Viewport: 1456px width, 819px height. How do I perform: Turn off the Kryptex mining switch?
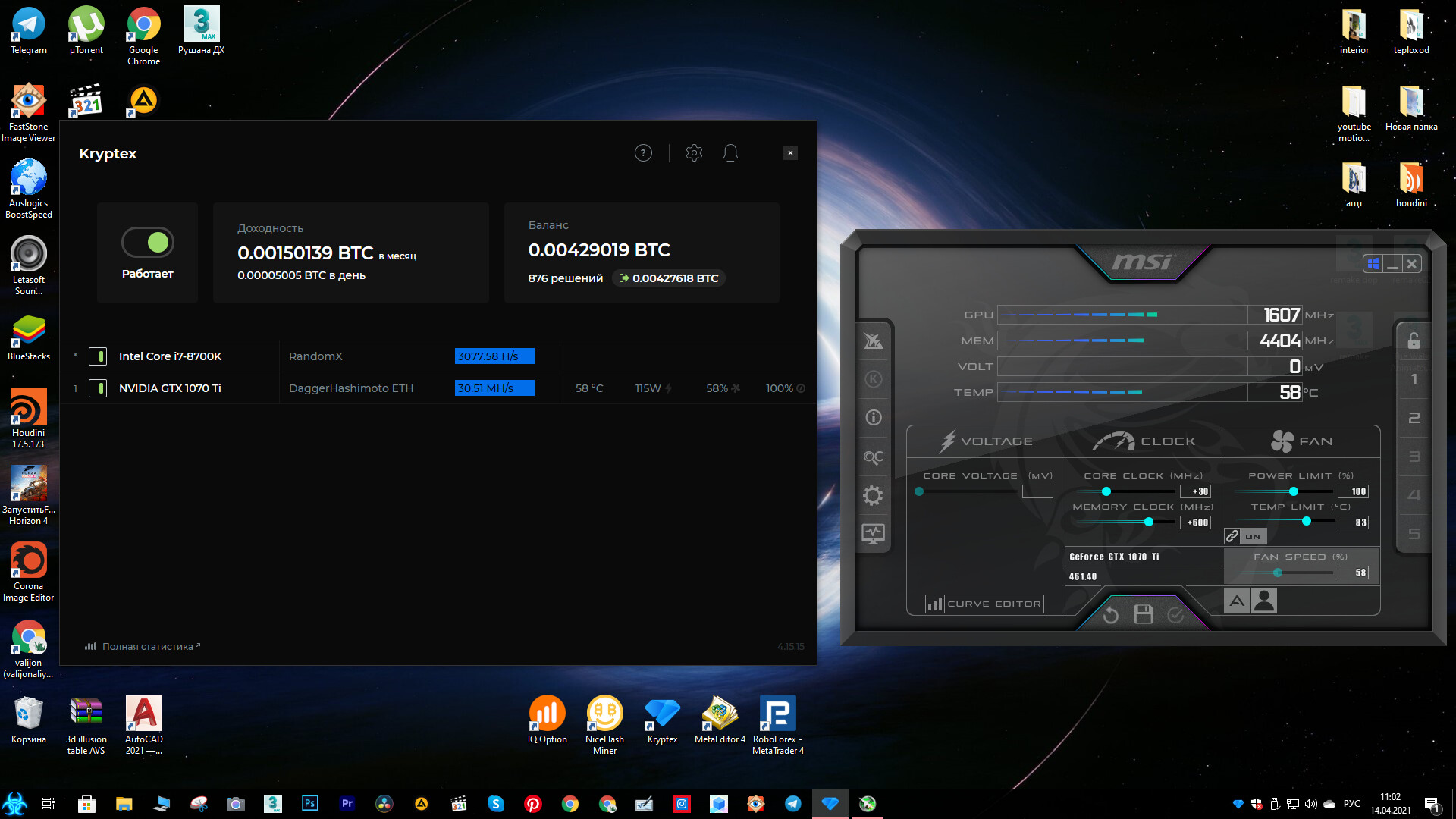(148, 243)
